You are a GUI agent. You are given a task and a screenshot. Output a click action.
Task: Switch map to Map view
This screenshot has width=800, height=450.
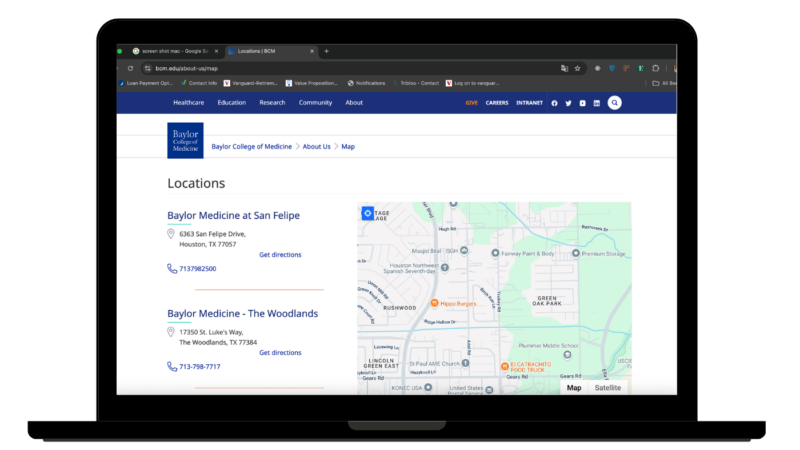tap(574, 388)
